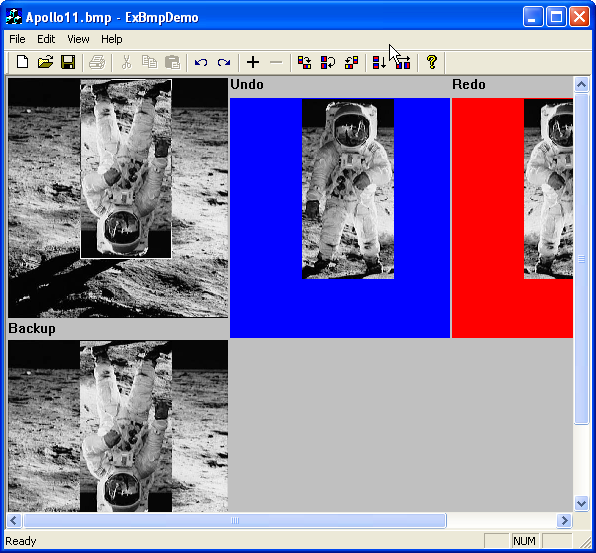Click the flip vertical down-arrow icon
Image resolution: width=596 pixels, height=553 pixels.
[379, 62]
